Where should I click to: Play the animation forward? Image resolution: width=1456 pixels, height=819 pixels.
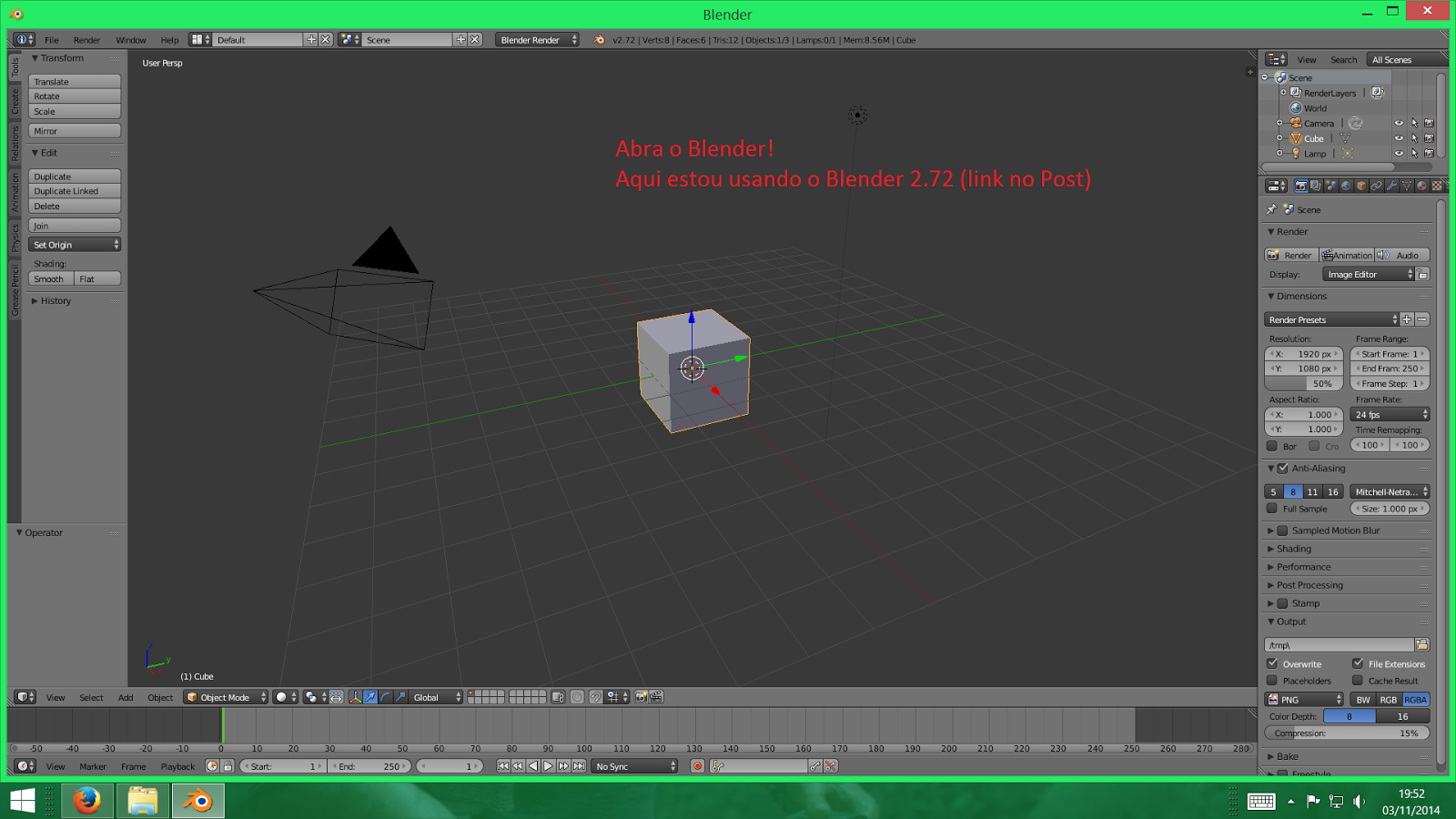pyautogui.click(x=549, y=766)
